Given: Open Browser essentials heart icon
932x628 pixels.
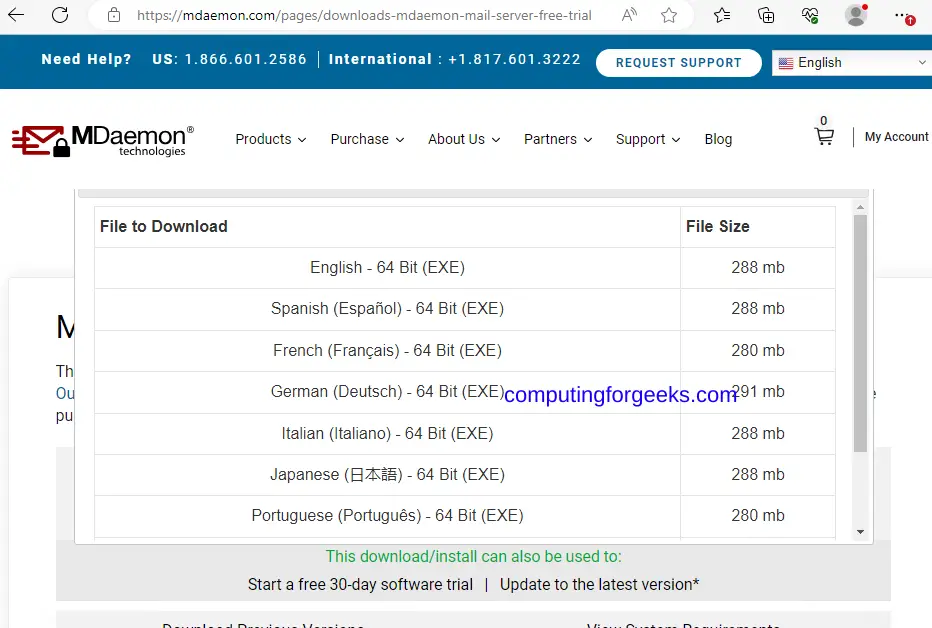Looking at the screenshot, I should click(x=810, y=15).
